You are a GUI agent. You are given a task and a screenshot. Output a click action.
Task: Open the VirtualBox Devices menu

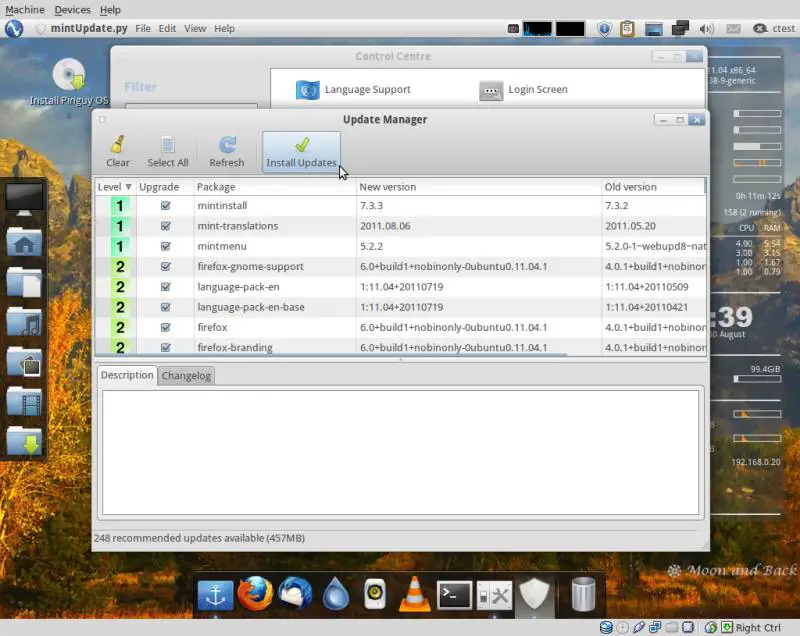pyautogui.click(x=72, y=10)
